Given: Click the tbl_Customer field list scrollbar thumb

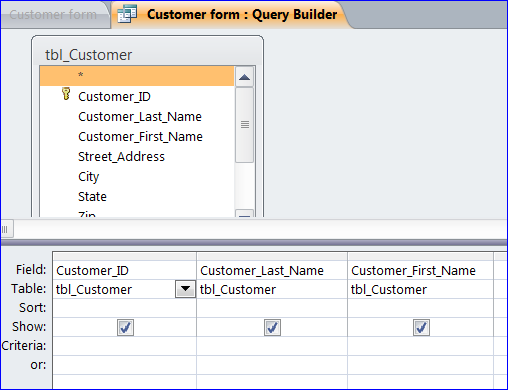Looking at the screenshot, I should (244, 125).
